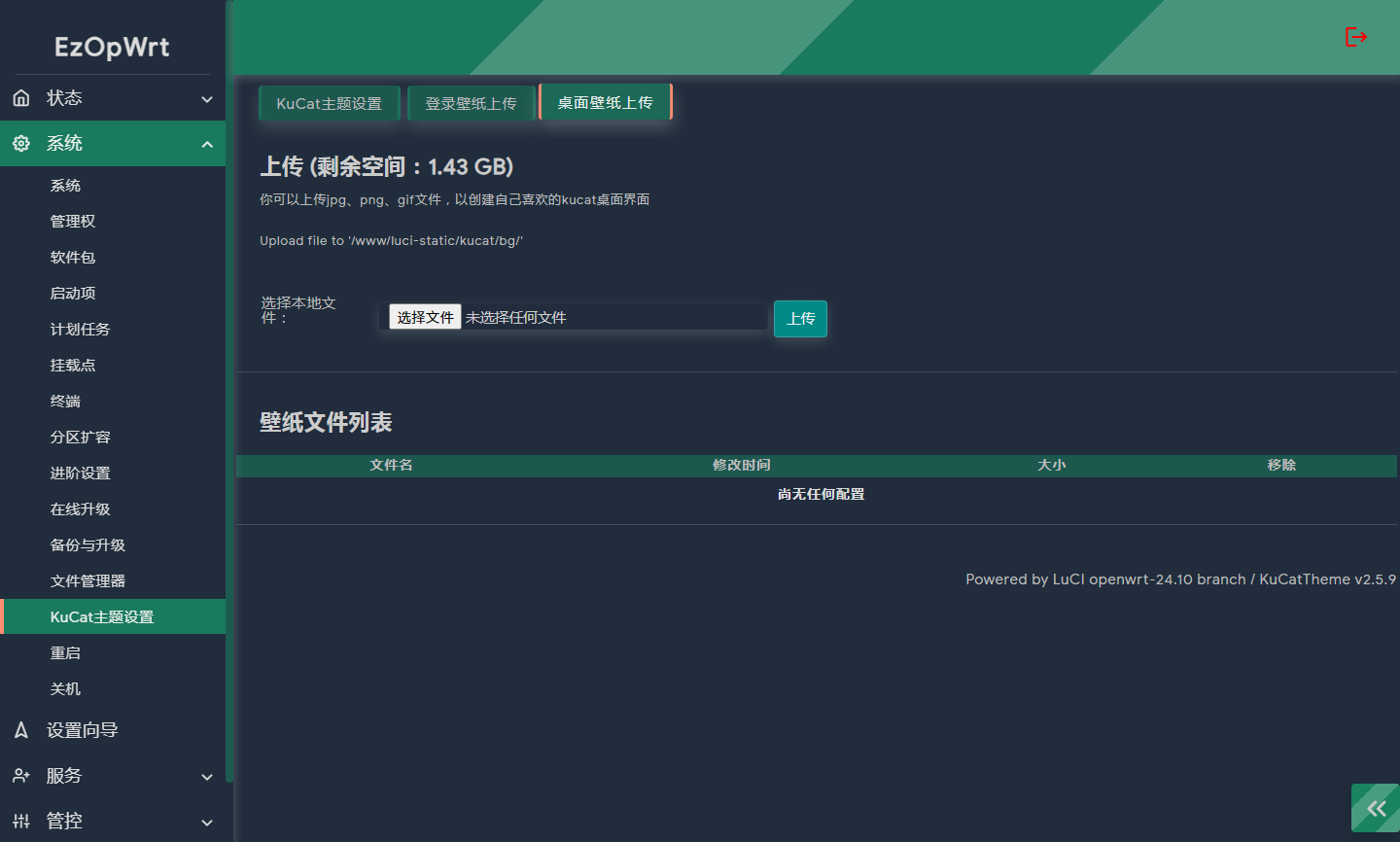Click the 设置向导 wizard icon
Image resolution: width=1400 pixels, height=842 pixels.
[x=21, y=730]
